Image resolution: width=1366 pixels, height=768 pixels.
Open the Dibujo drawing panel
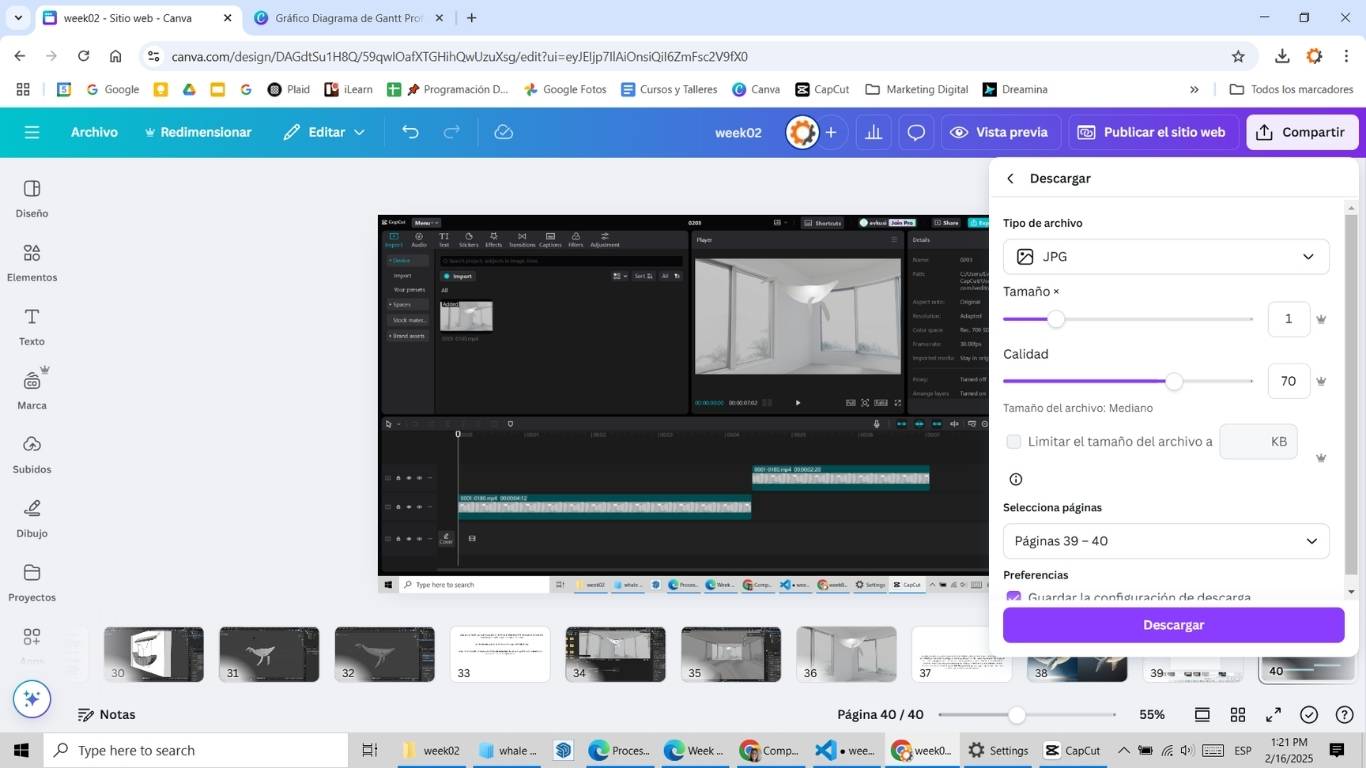click(32, 519)
